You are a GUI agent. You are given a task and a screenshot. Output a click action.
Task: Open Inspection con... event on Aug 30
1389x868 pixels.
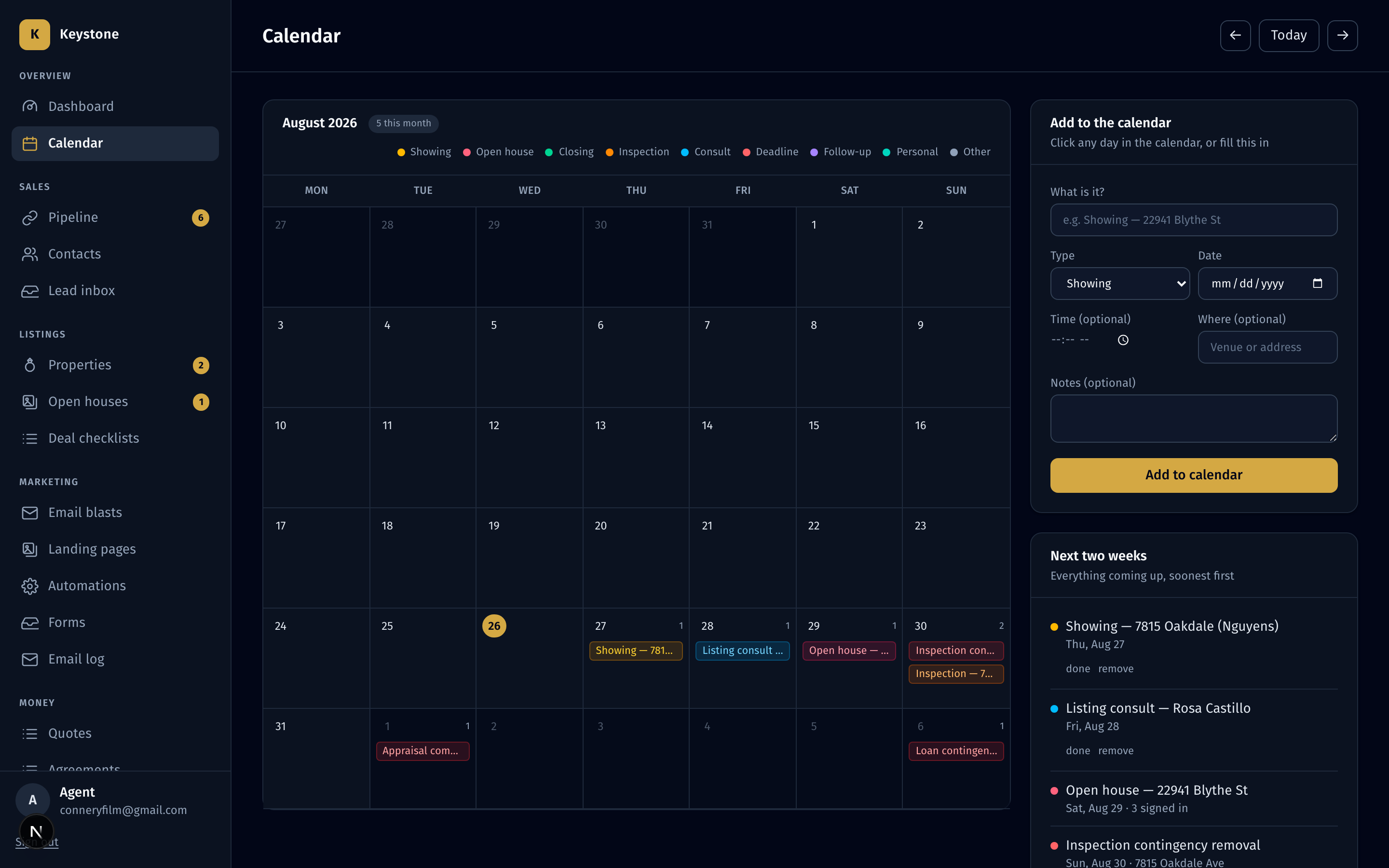[956, 651]
